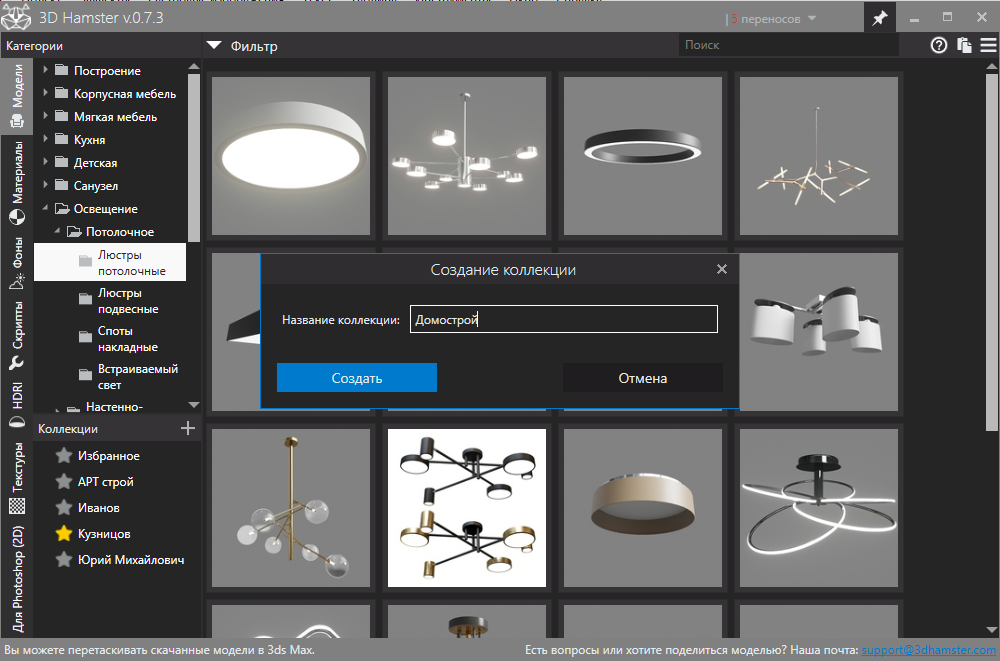Expand the Мягкая мебель folder arrow
This screenshot has width=1000, height=661.
click(45, 115)
